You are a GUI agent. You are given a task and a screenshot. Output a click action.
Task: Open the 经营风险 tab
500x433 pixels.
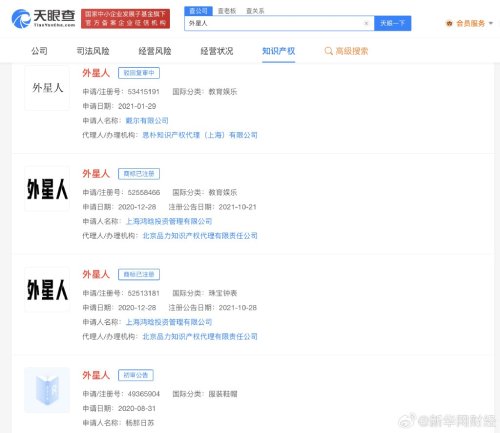(x=155, y=51)
